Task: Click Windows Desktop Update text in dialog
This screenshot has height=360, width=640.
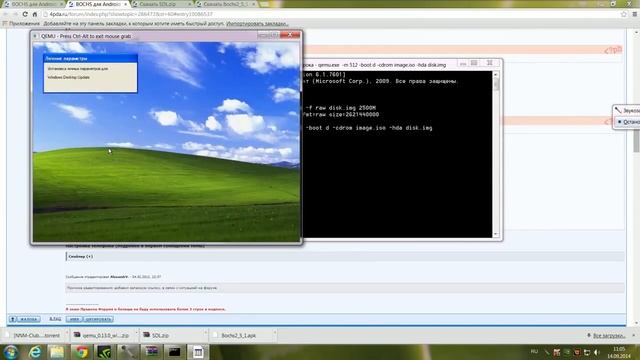Action: (x=69, y=77)
